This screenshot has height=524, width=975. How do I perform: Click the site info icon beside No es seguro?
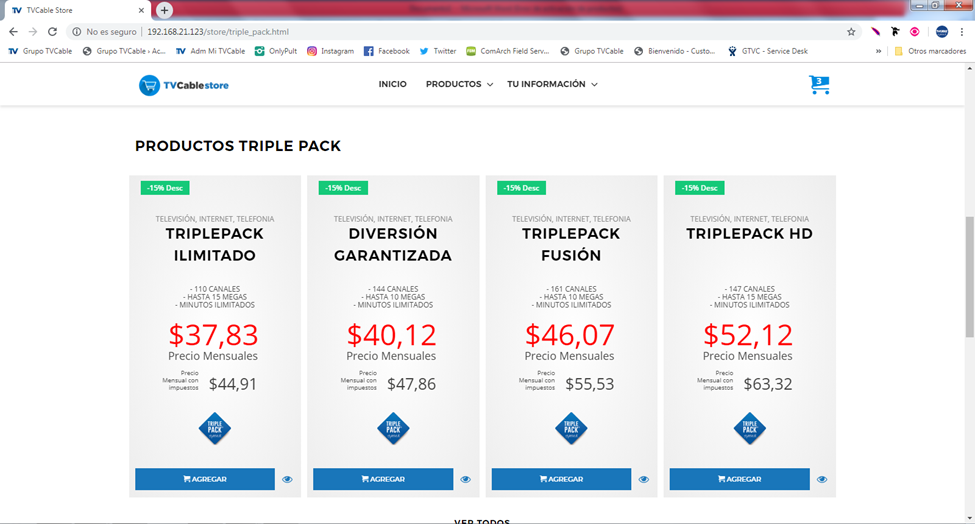76,32
